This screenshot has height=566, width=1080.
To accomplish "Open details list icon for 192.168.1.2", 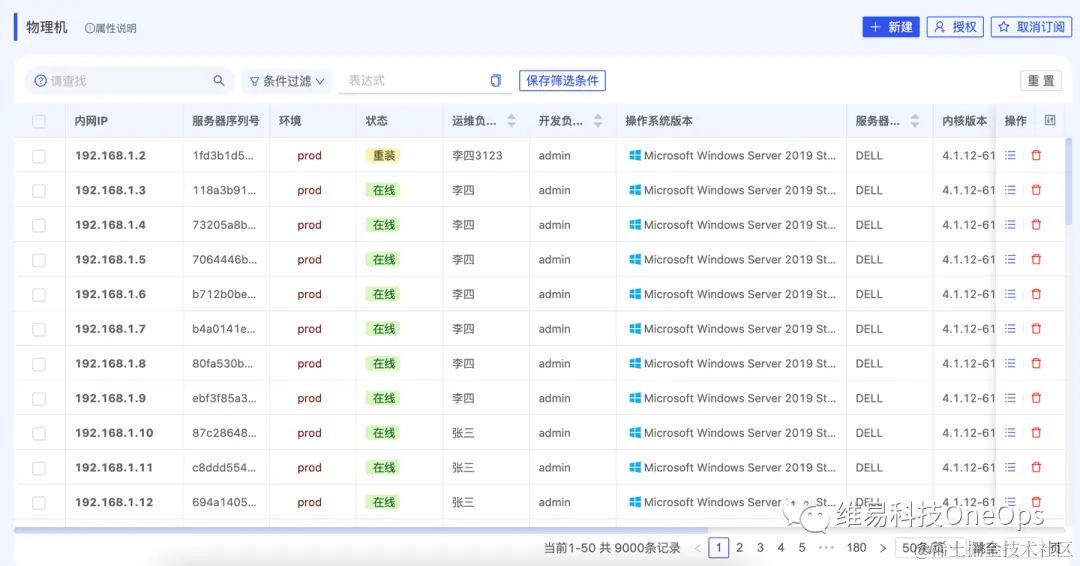I will point(1010,156).
